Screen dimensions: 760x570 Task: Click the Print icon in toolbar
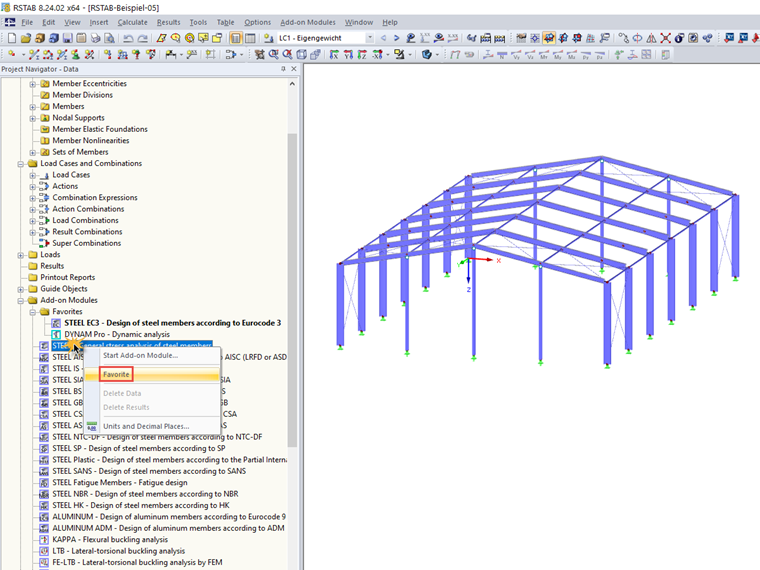[x=95, y=38]
